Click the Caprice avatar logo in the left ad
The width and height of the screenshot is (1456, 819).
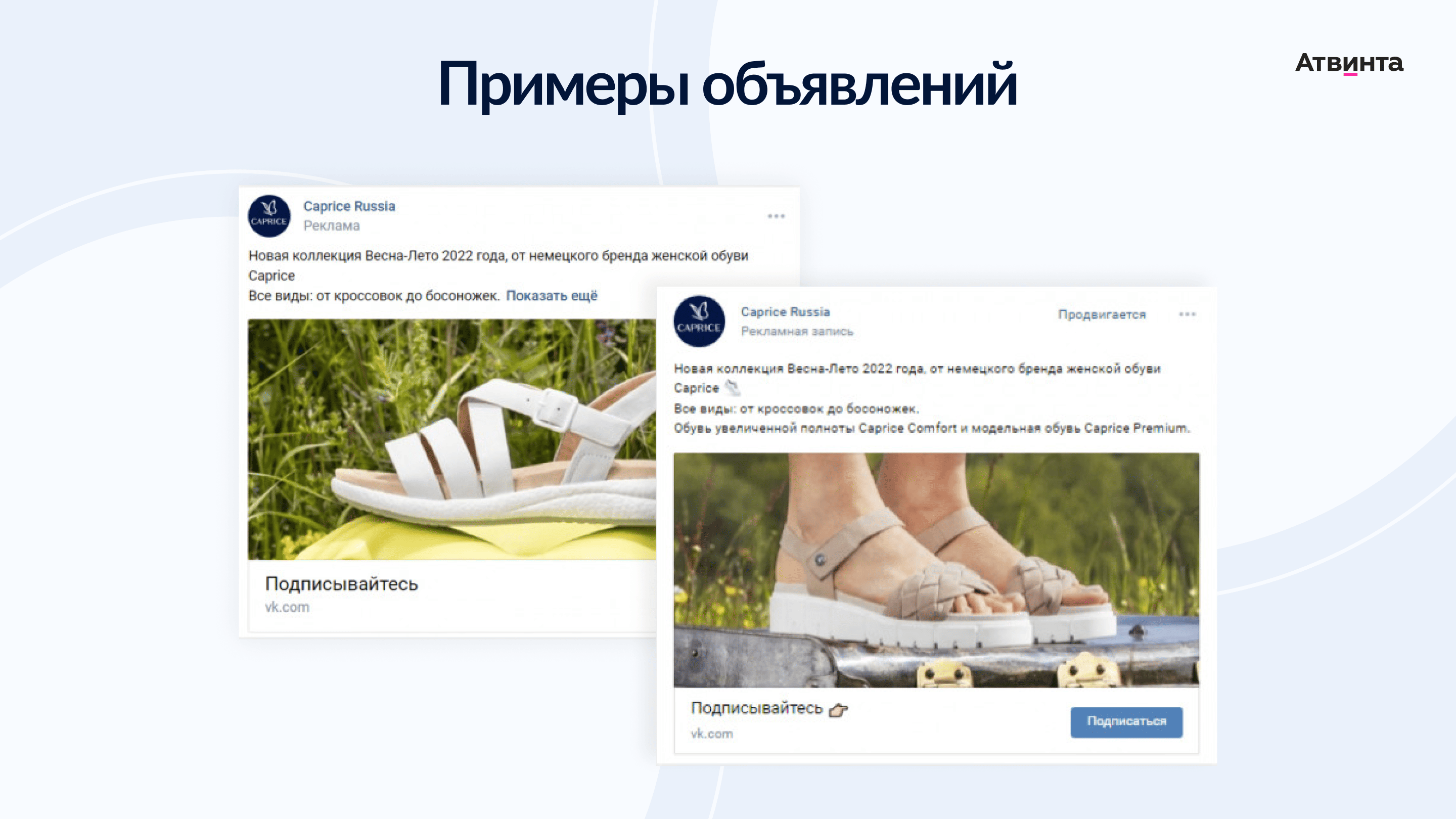pyautogui.click(x=269, y=216)
